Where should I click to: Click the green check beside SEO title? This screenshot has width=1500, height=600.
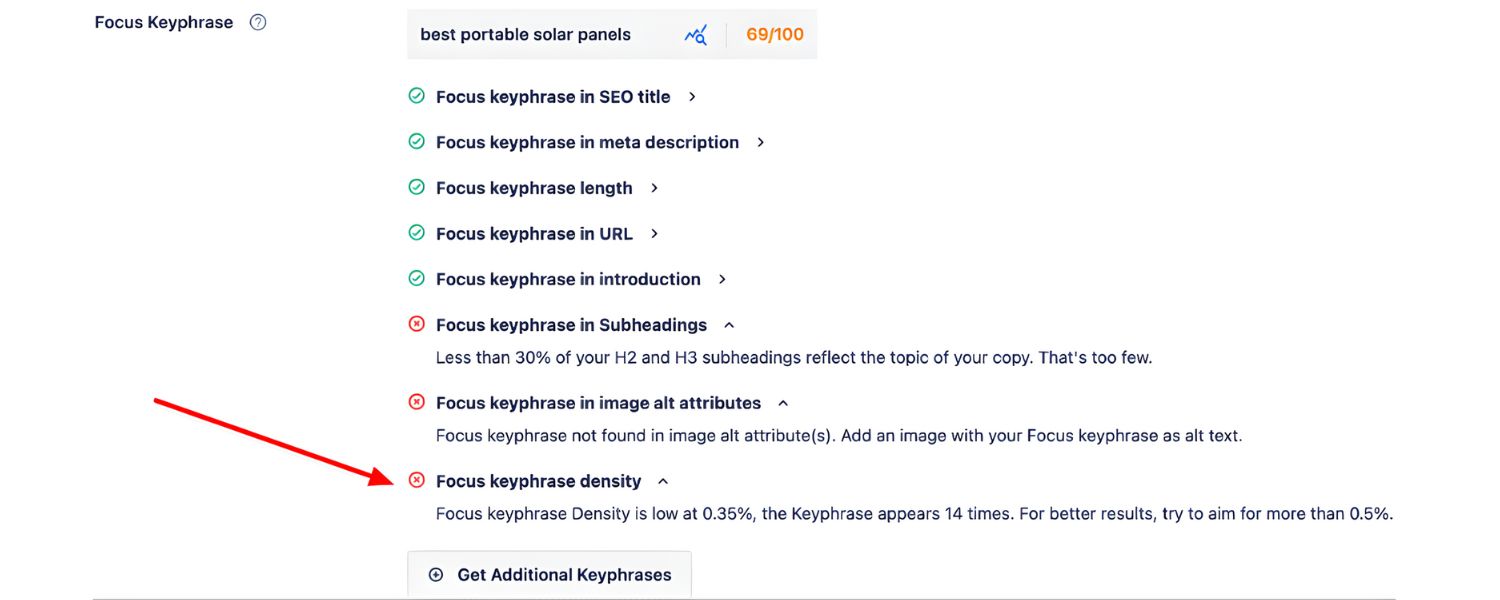pos(417,96)
